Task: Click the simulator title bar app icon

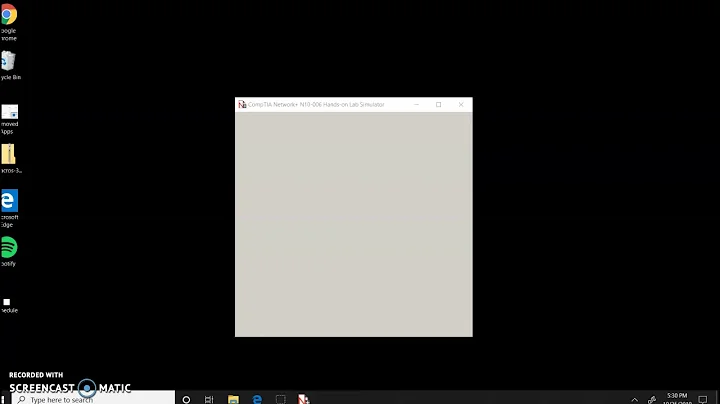Action: (x=242, y=105)
